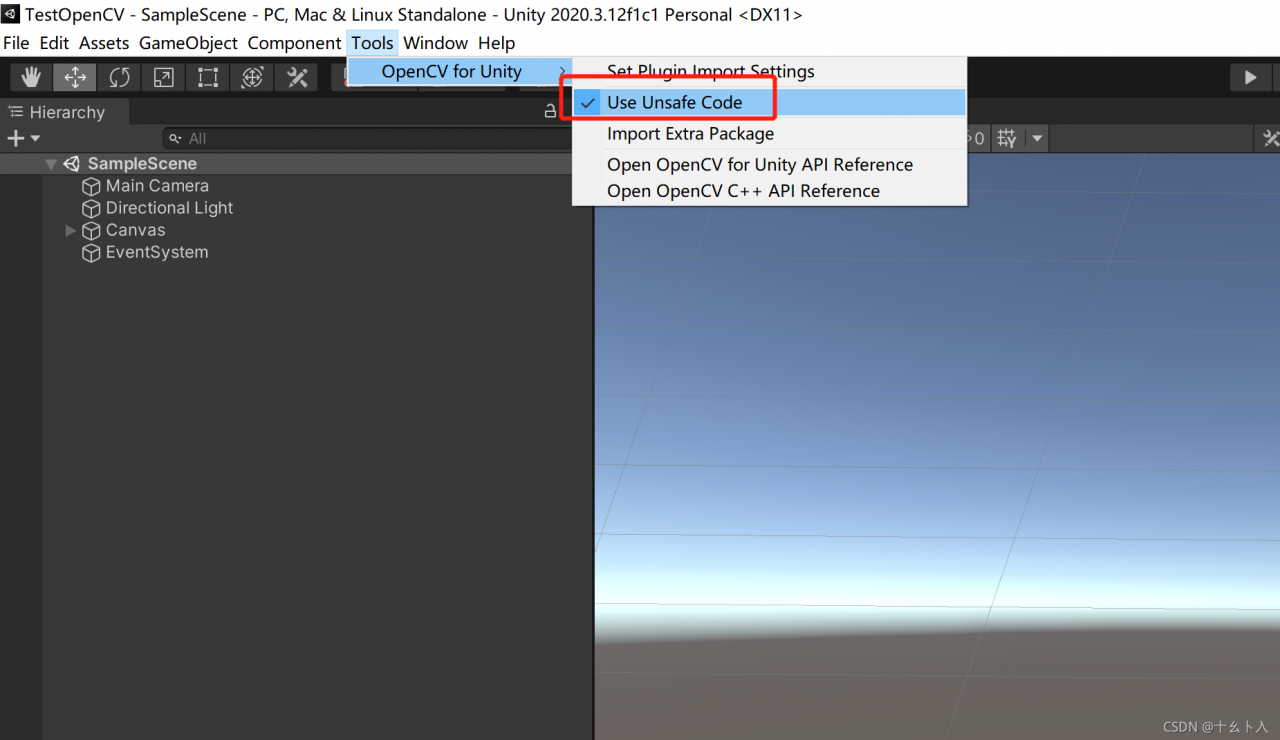Open the Window menu
The height and width of the screenshot is (740, 1280).
point(435,43)
